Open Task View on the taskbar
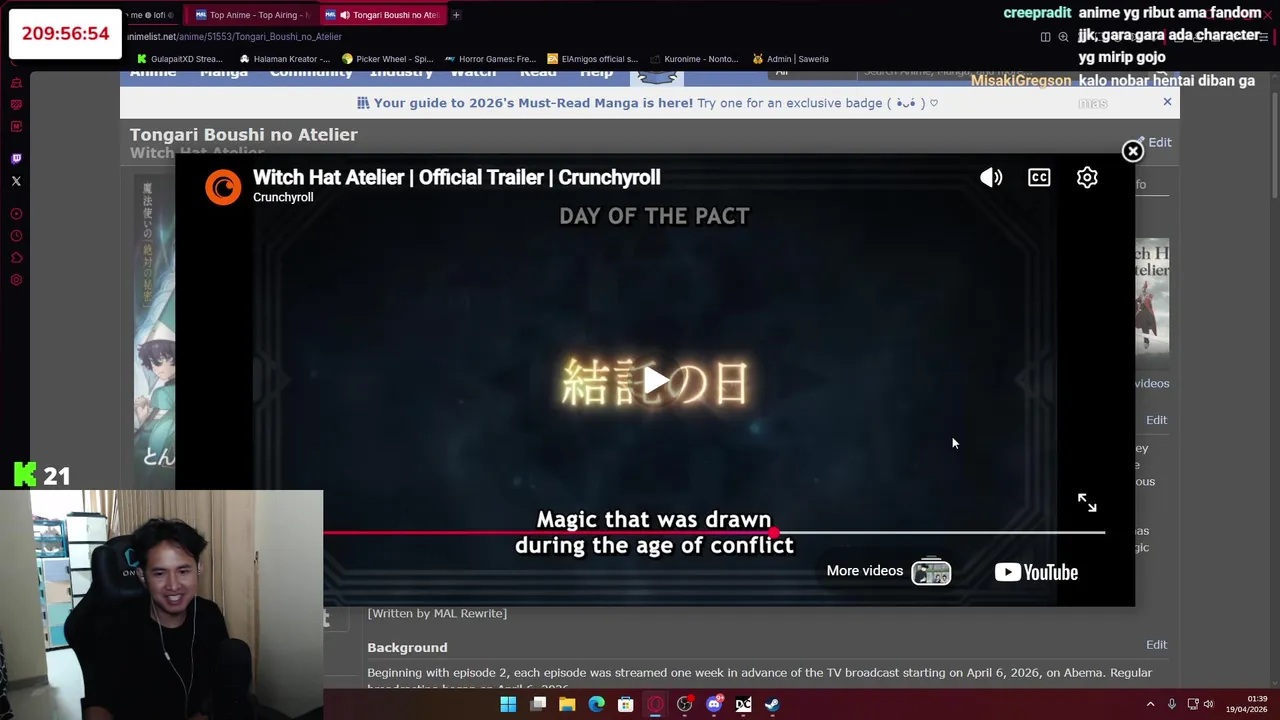This screenshot has width=1280, height=720. pos(538,704)
